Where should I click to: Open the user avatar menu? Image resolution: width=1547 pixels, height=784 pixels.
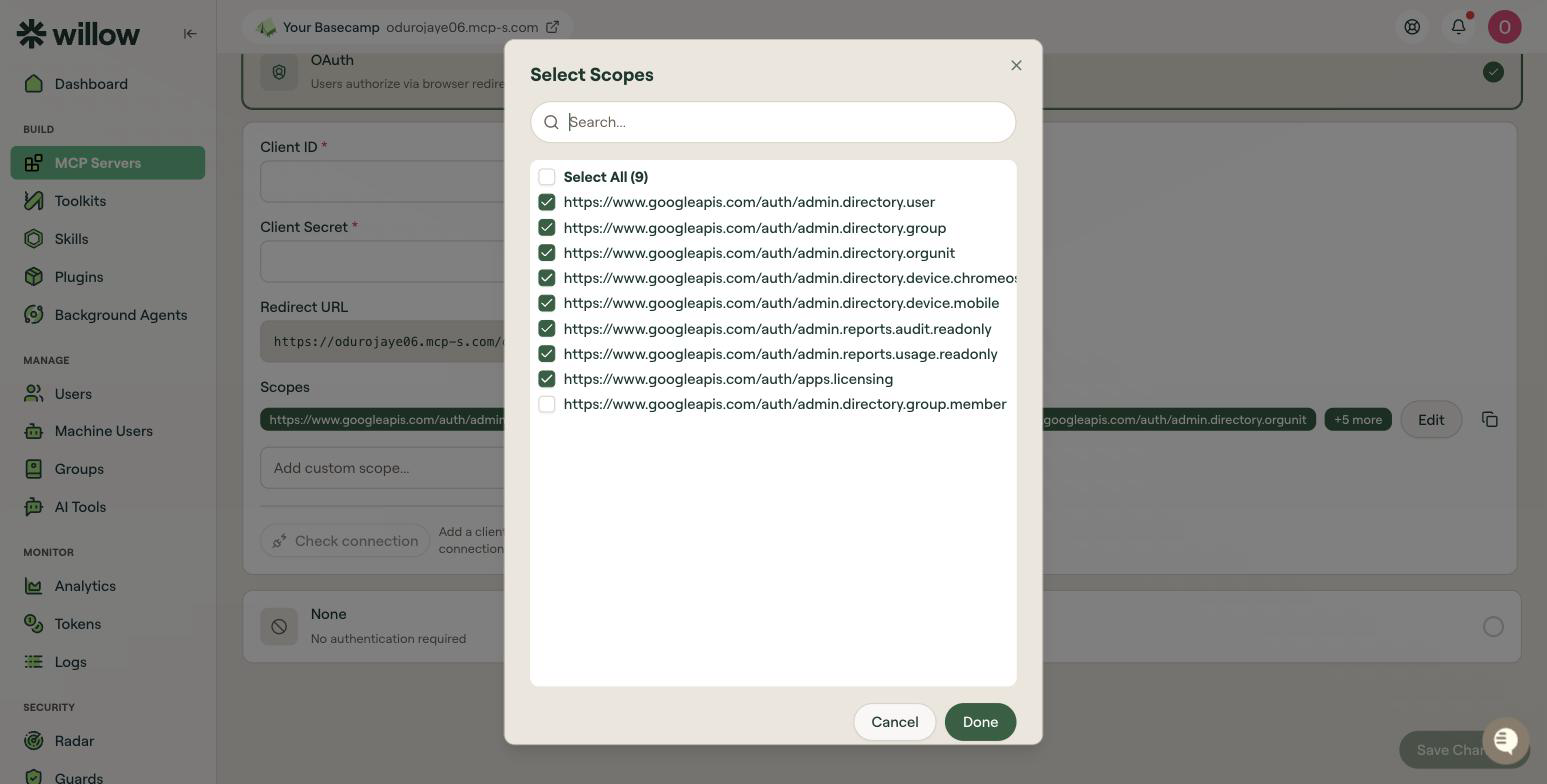coord(1504,26)
